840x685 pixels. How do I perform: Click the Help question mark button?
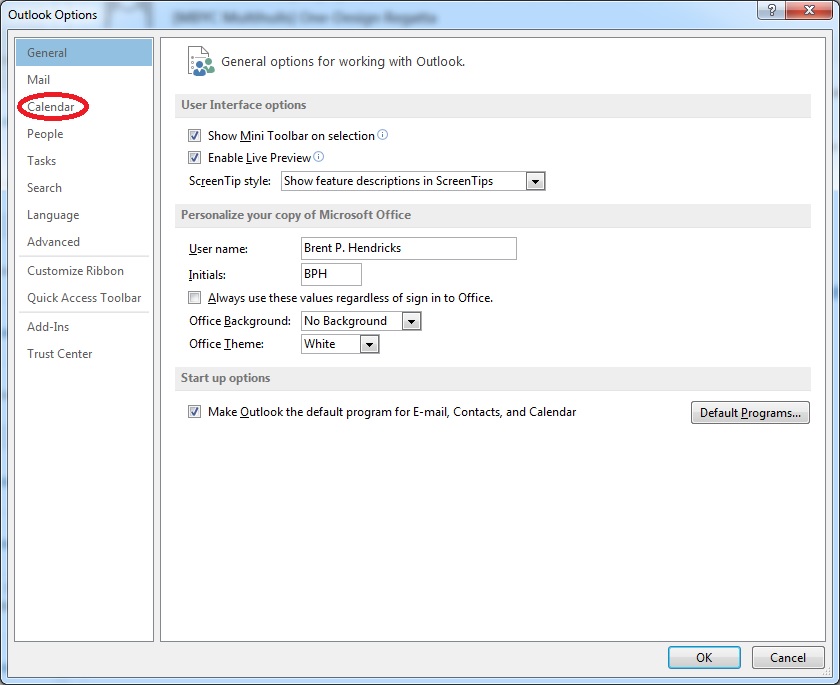click(772, 10)
